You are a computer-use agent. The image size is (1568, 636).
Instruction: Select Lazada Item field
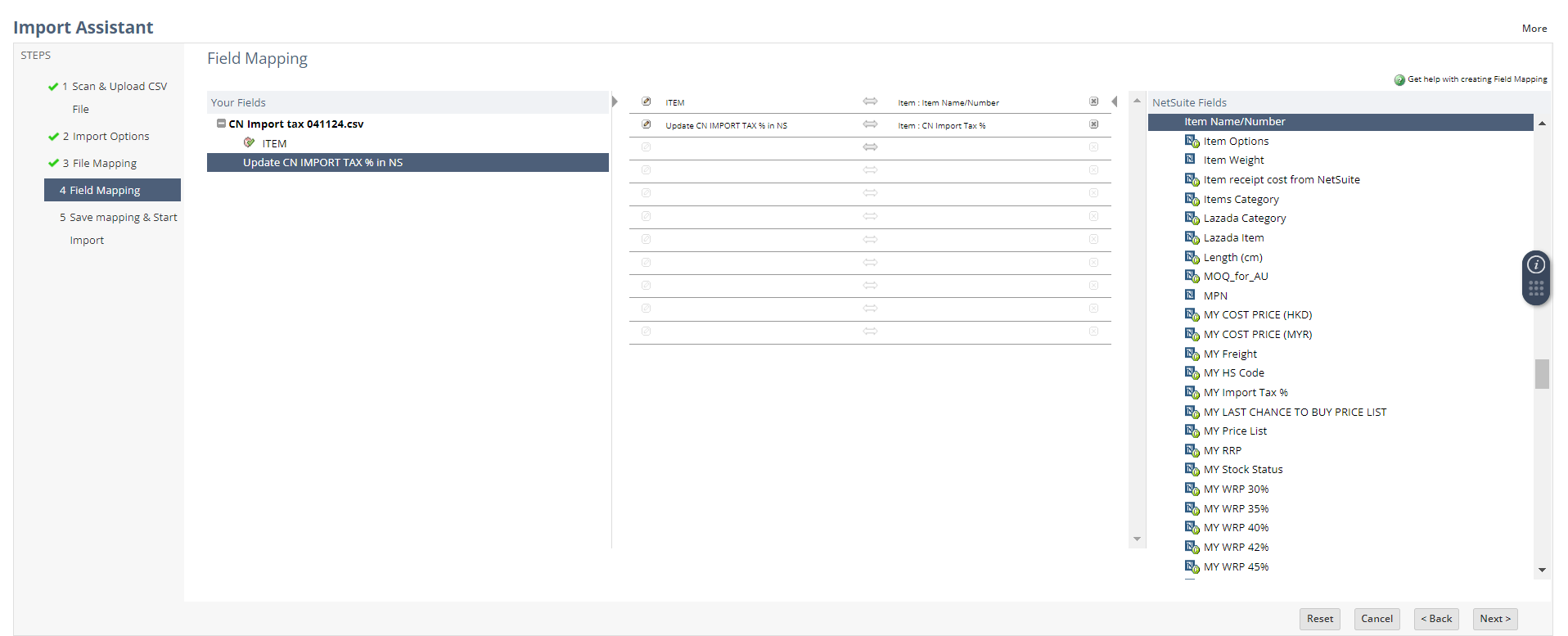[1233, 237]
